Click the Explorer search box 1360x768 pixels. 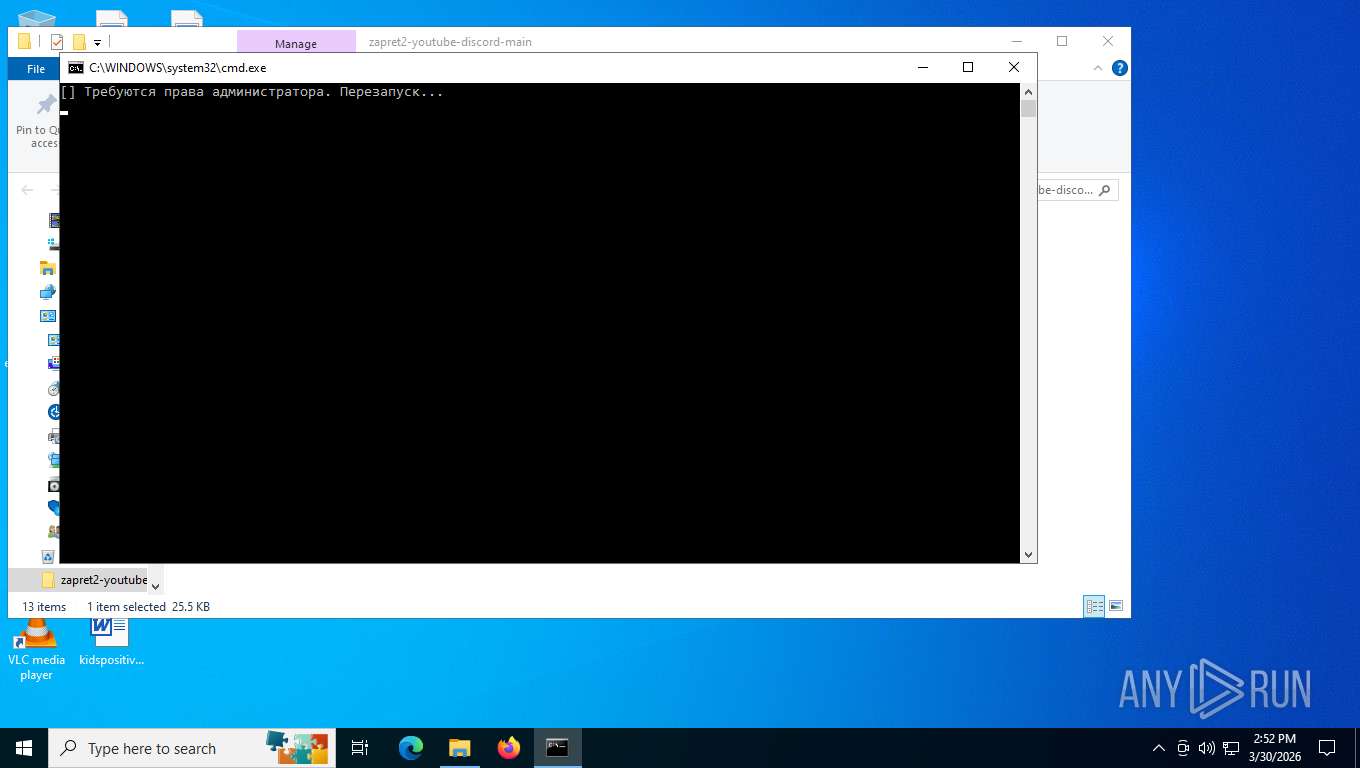1077,190
